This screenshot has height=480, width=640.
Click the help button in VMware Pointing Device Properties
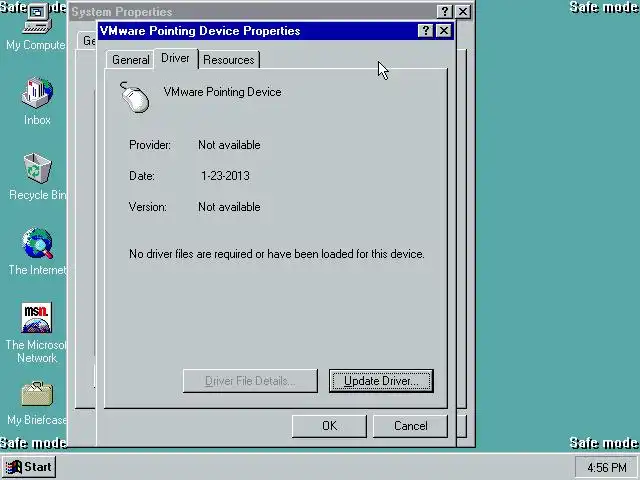pos(425,31)
